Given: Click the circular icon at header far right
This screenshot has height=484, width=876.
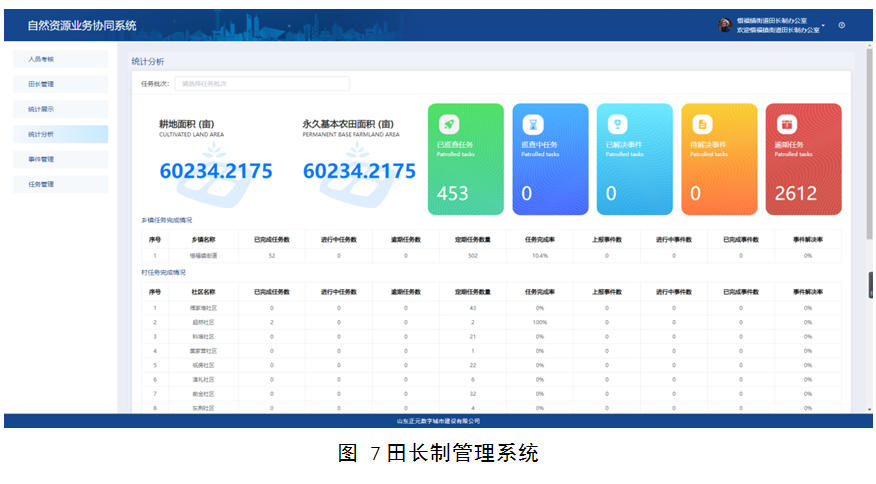Looking at the screenshot, I should pyautogui.click(x=842, y=26).
